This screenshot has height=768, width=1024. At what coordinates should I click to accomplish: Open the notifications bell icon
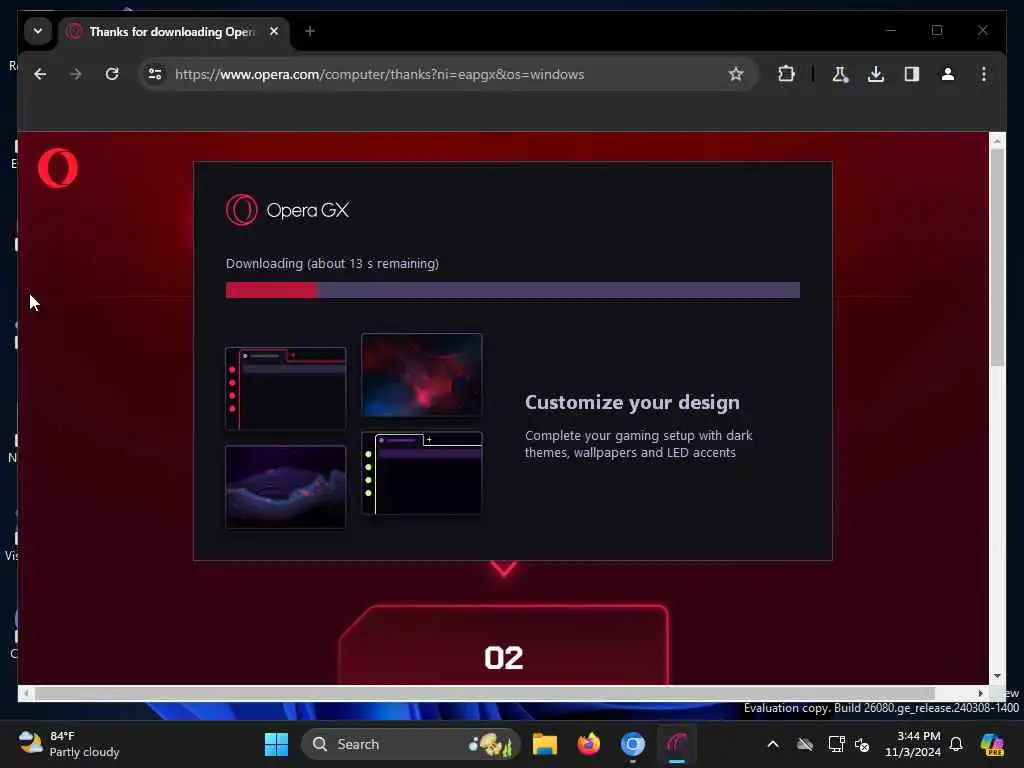tap(956, 744)
